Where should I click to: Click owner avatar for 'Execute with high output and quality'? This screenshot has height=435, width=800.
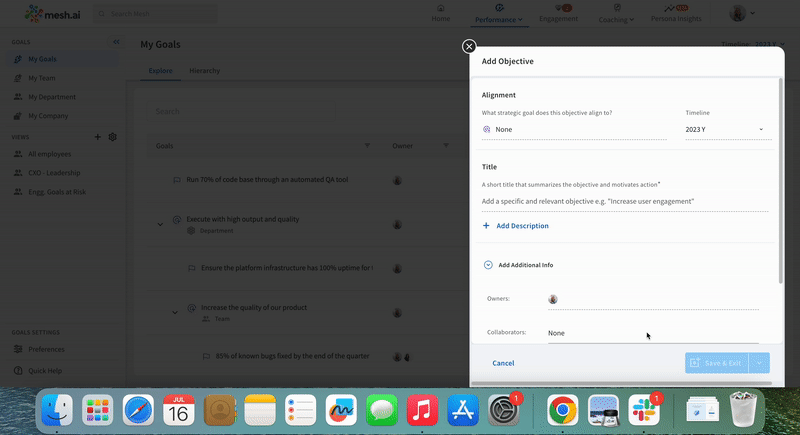(x=397, y=224)
